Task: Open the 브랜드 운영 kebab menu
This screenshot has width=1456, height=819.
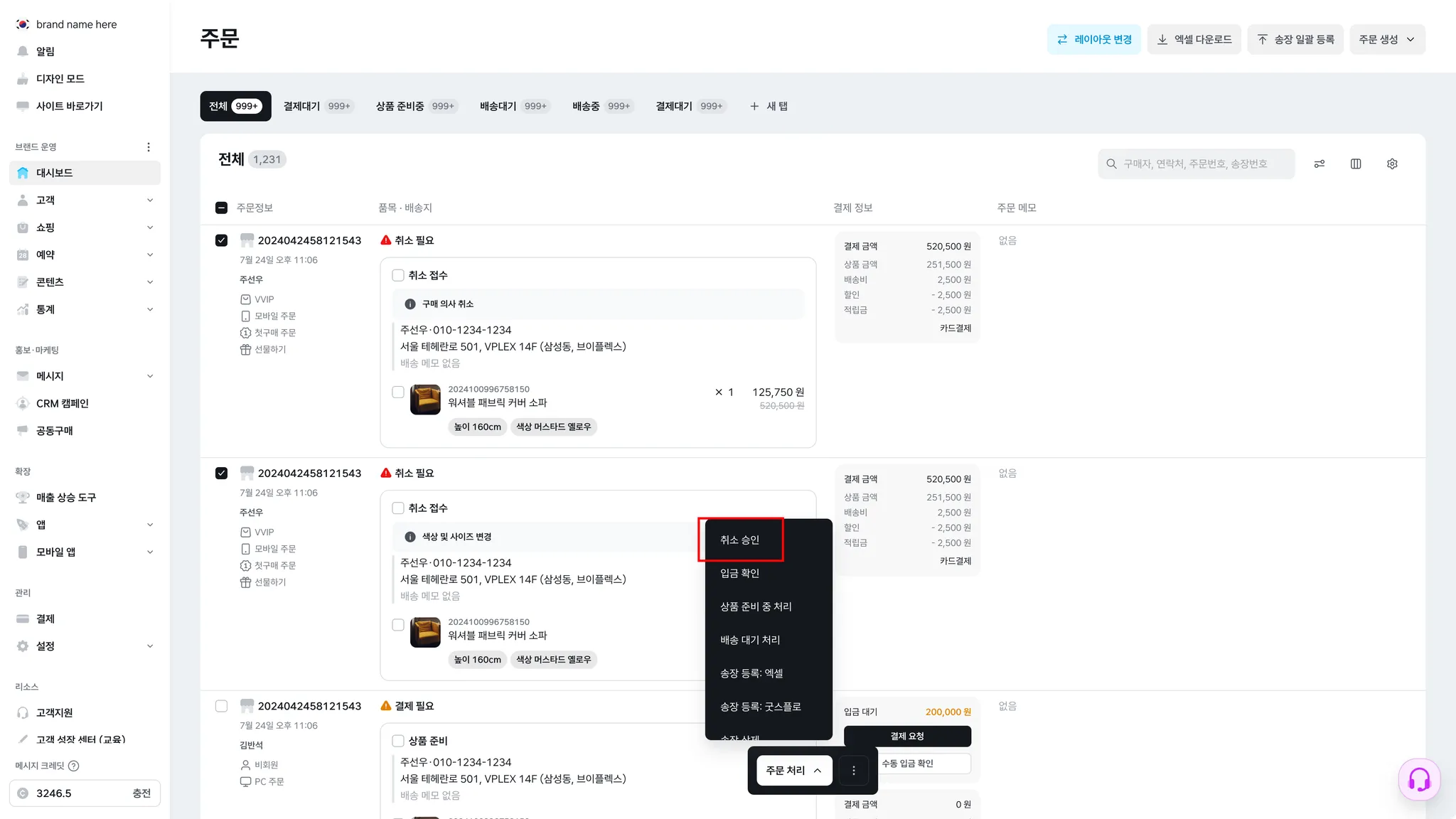Action: [149, 147]
